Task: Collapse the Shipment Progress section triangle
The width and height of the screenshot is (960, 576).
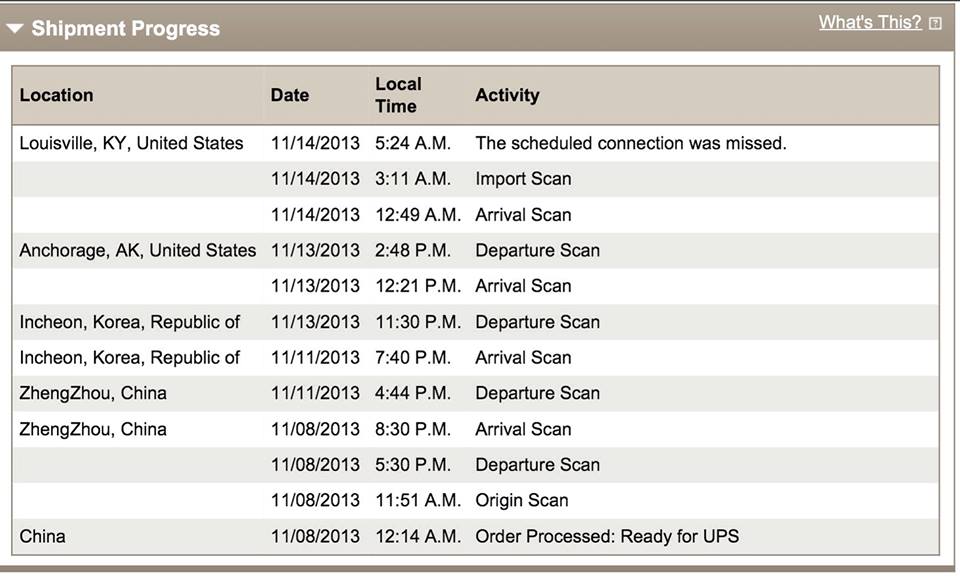Action: coord(14,29)
